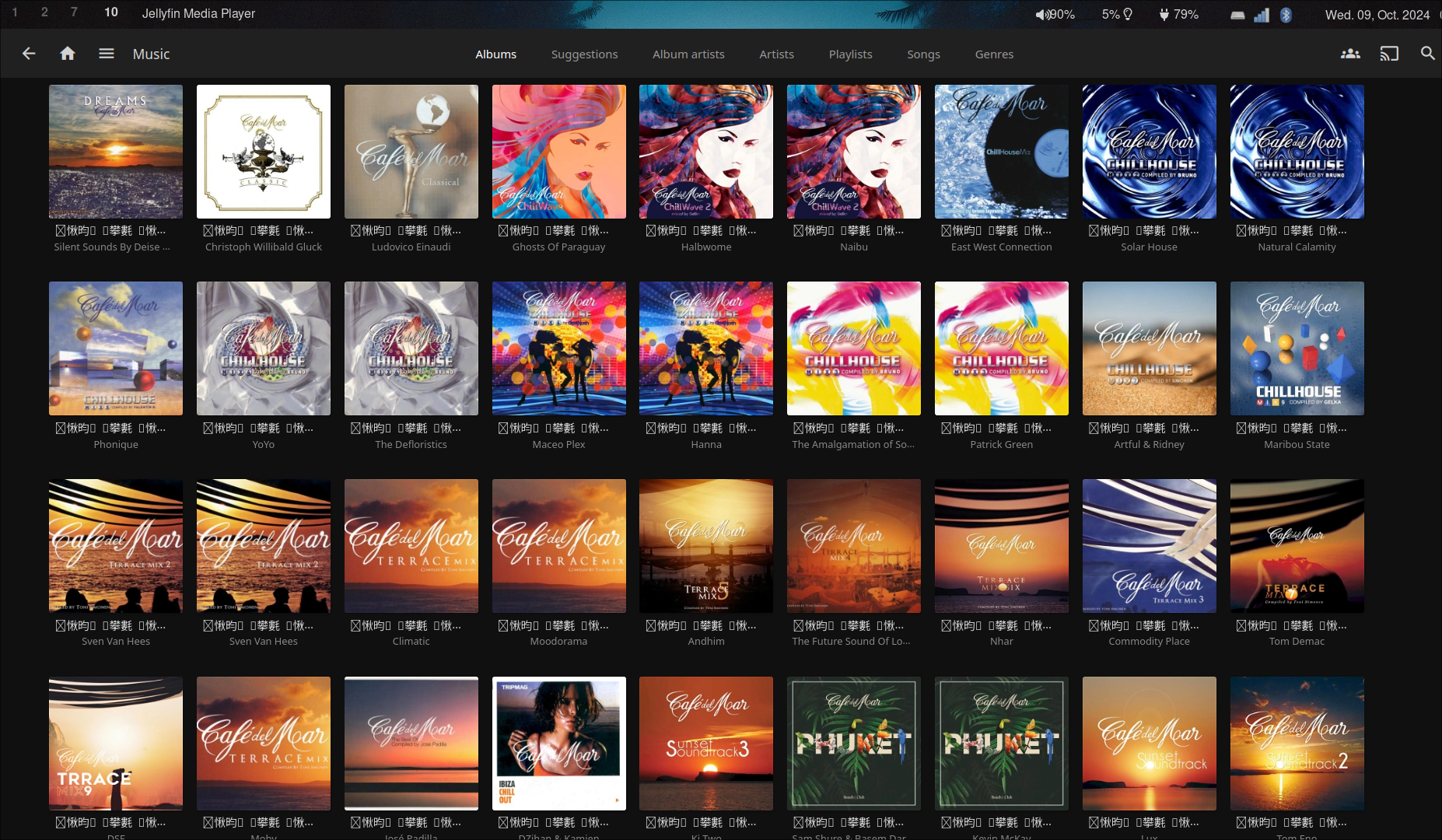The width and height of the screenshot is (1442, 840).
Task: Open the SyncPlay group icon
Action: (1350, 54)
